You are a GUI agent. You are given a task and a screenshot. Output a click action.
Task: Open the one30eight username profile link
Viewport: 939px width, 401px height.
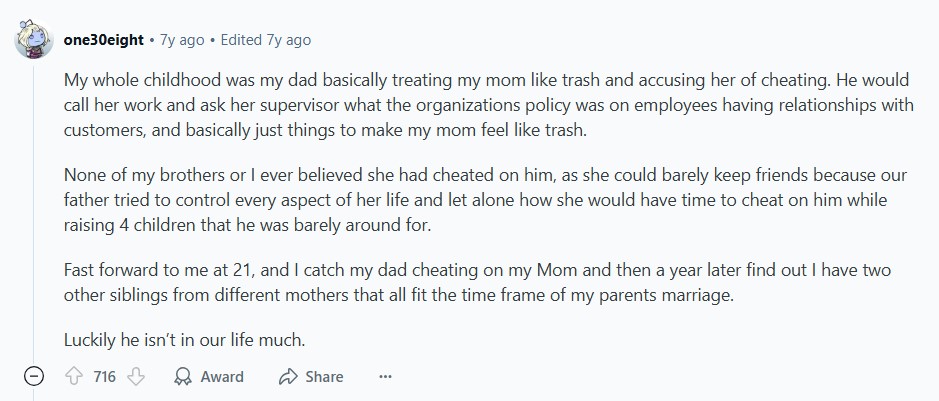tap(102, 40)
